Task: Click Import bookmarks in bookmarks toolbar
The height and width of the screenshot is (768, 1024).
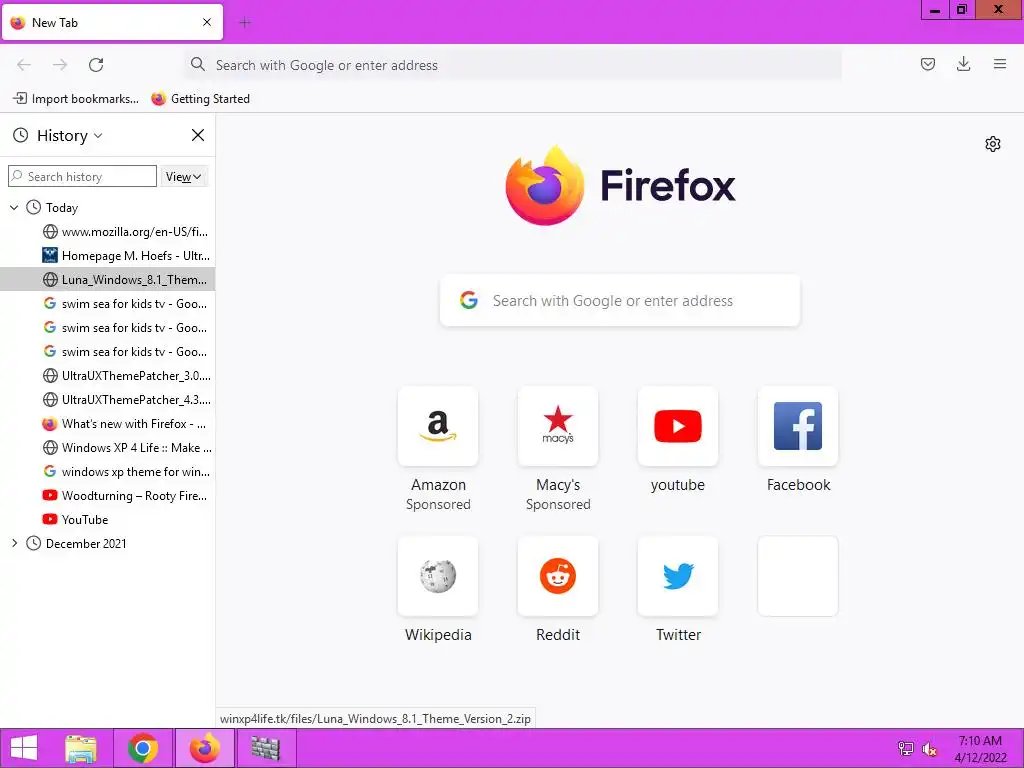Action: tap(76, 99)
